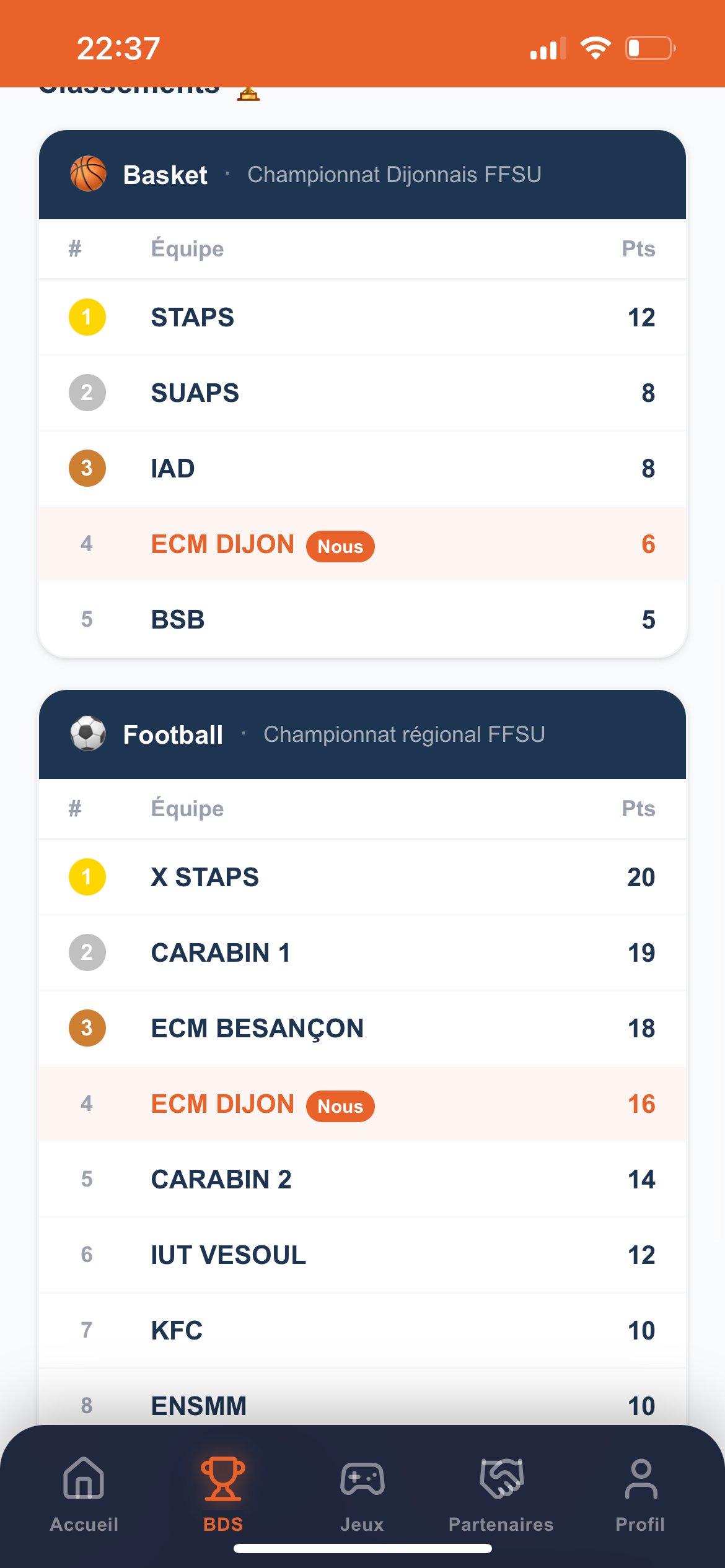Select the Nous badge next to ECM DIJON basketball
Viewport: 725px width, 1568px height.
[340, 546]
